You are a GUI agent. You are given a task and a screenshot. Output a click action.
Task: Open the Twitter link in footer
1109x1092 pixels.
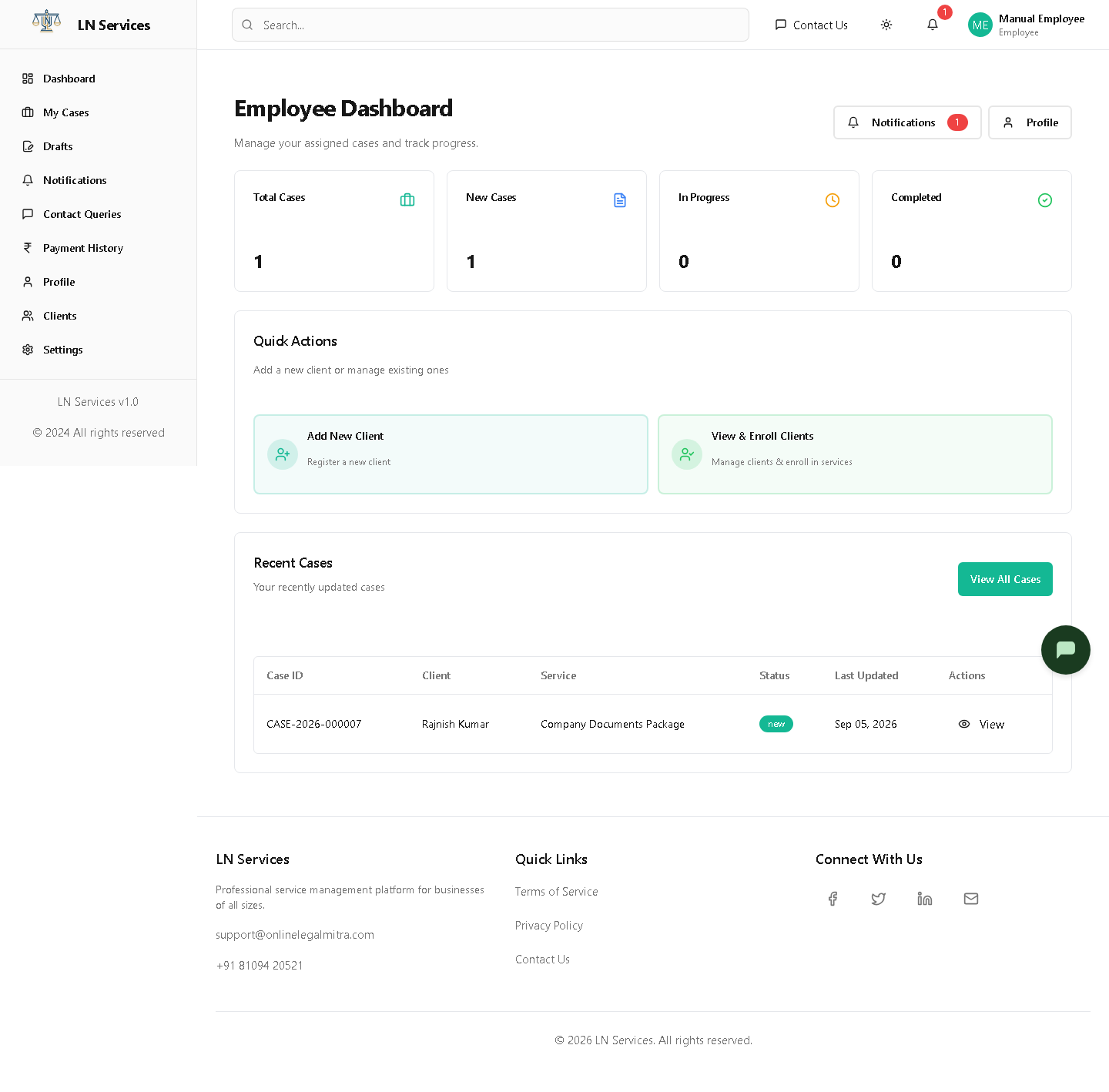[x=879, y=899]
